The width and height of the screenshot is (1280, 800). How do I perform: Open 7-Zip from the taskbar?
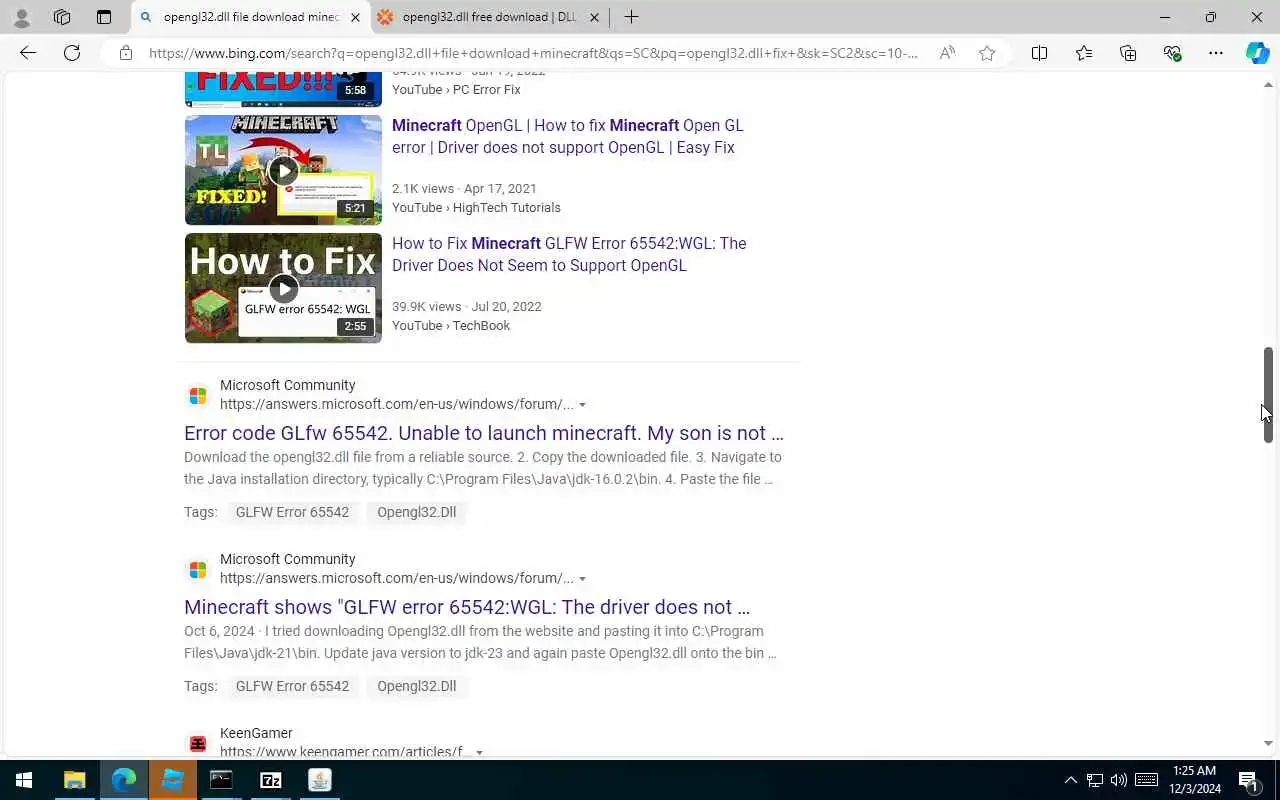point(270,780)
